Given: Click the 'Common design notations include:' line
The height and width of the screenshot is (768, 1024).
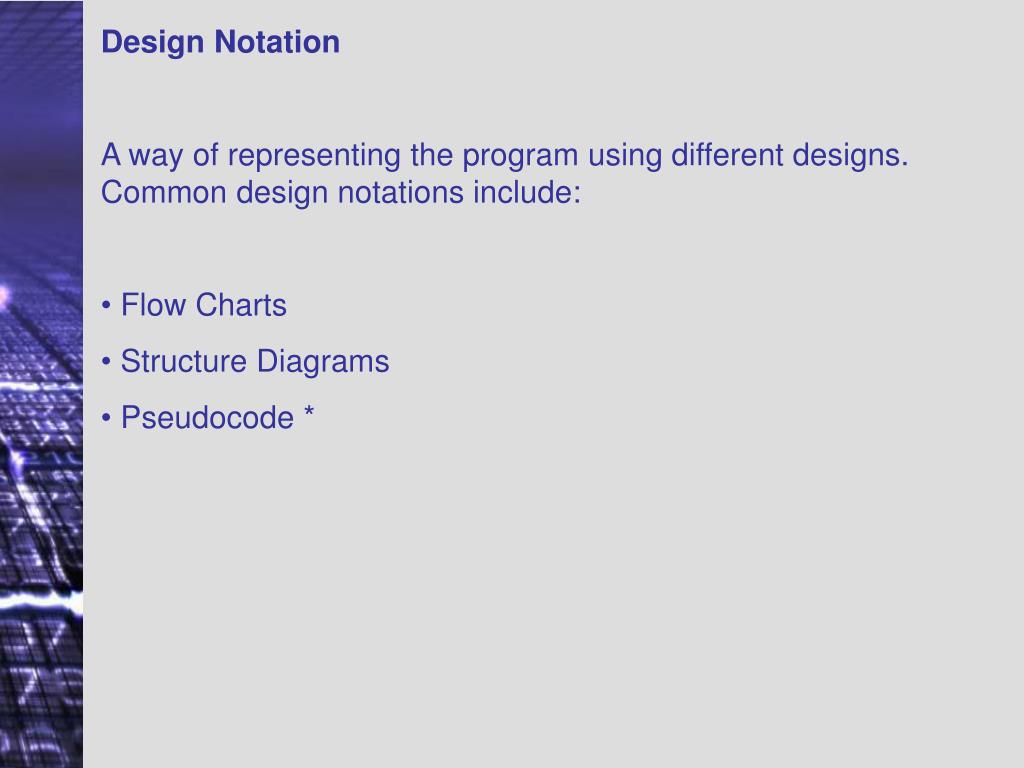Looking at the screenshot, I should 341,193.
